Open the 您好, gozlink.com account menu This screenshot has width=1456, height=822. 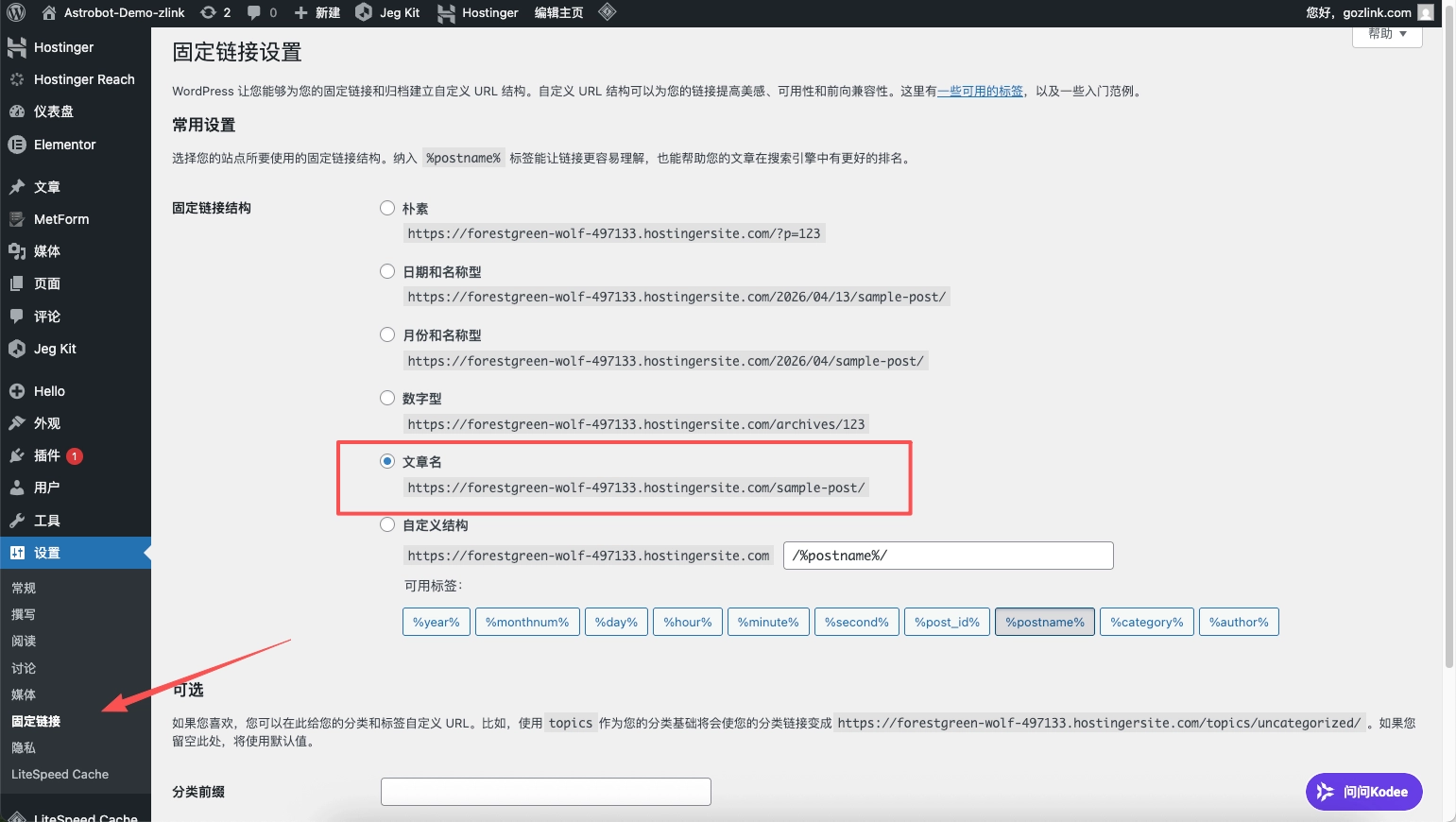pos(1370,12)
